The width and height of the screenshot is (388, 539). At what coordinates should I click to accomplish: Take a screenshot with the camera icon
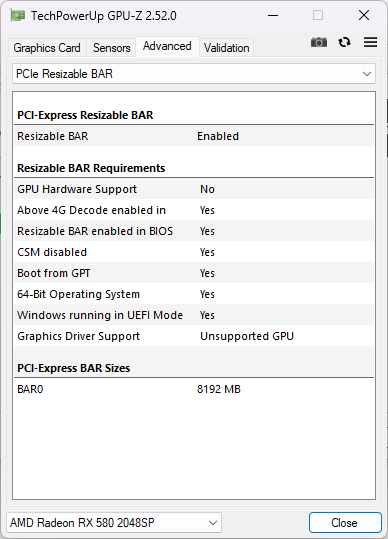click(319, 42)
